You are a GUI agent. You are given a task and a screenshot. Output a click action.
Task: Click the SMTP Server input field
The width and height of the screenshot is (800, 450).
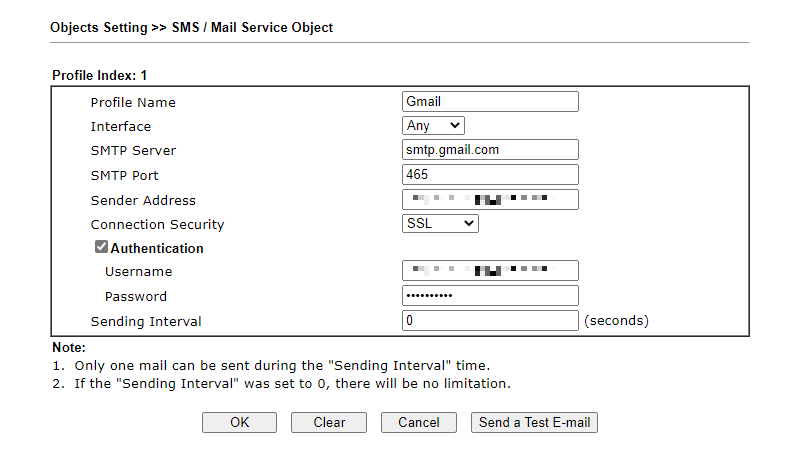point(490,149)
